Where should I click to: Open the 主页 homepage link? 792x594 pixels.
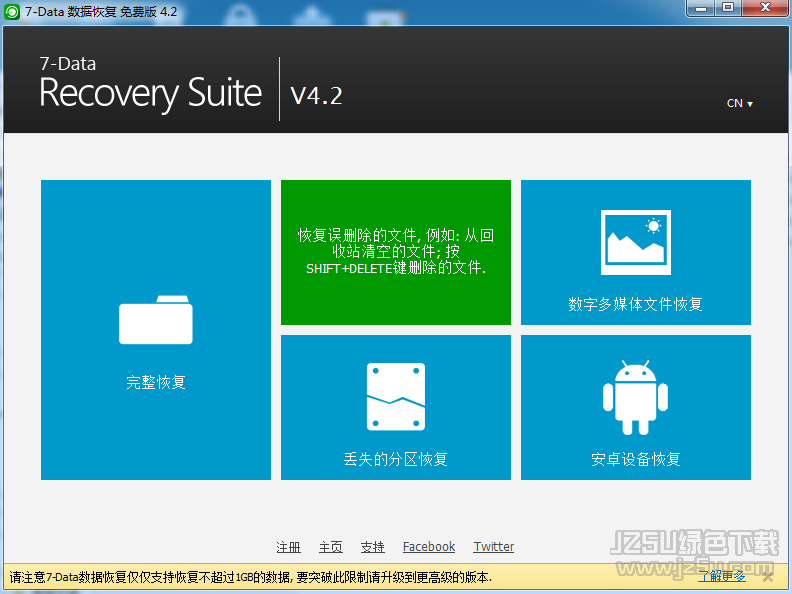(331, 547)
